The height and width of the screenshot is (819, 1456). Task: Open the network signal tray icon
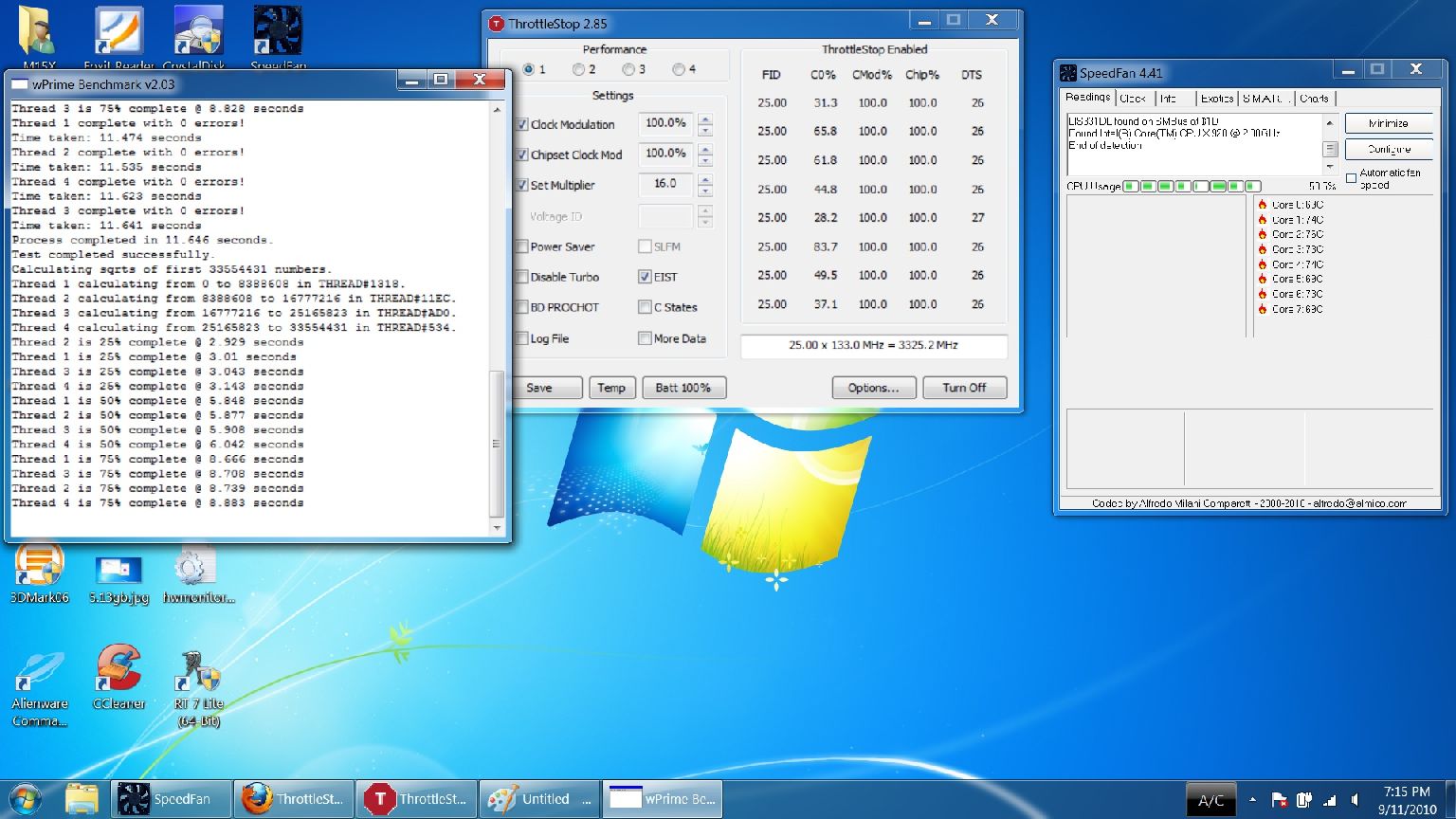[1330, 800]
